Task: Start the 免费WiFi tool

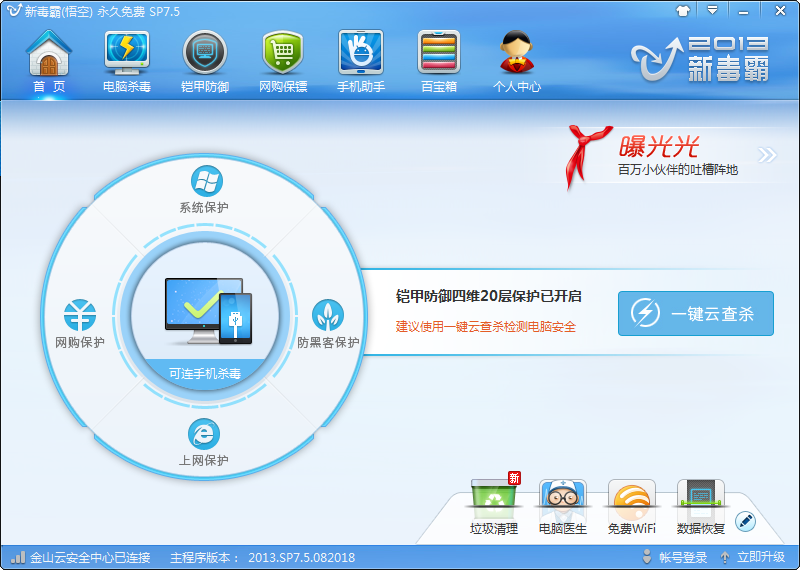Action: (x=631, y=499)
